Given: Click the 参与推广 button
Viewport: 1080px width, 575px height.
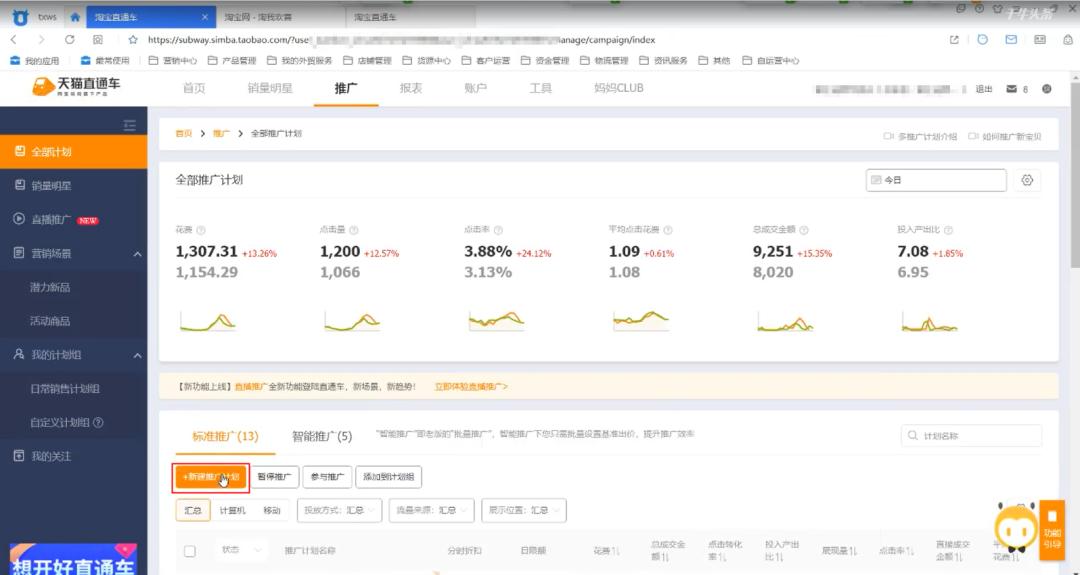Looking at the screenshot, I should click(327, 477).
